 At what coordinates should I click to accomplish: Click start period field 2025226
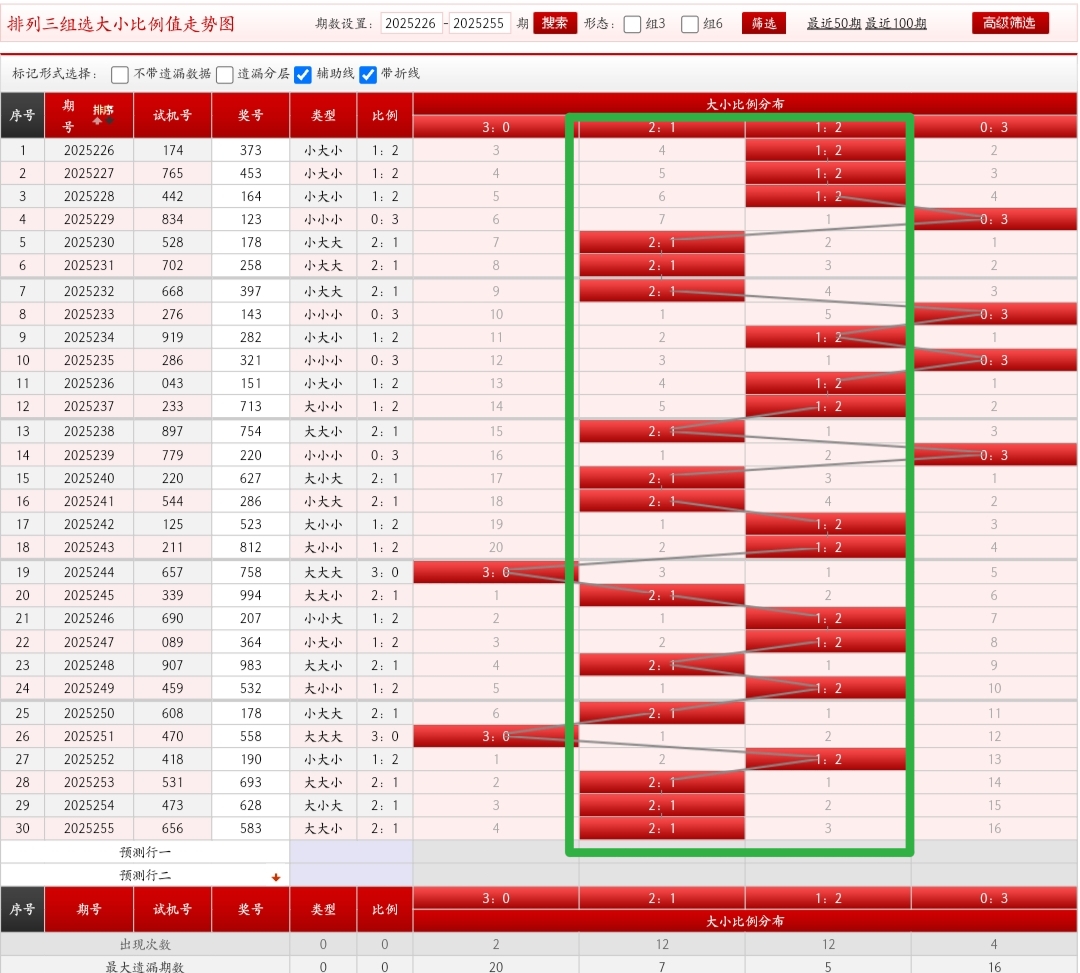tap(411, 23)
